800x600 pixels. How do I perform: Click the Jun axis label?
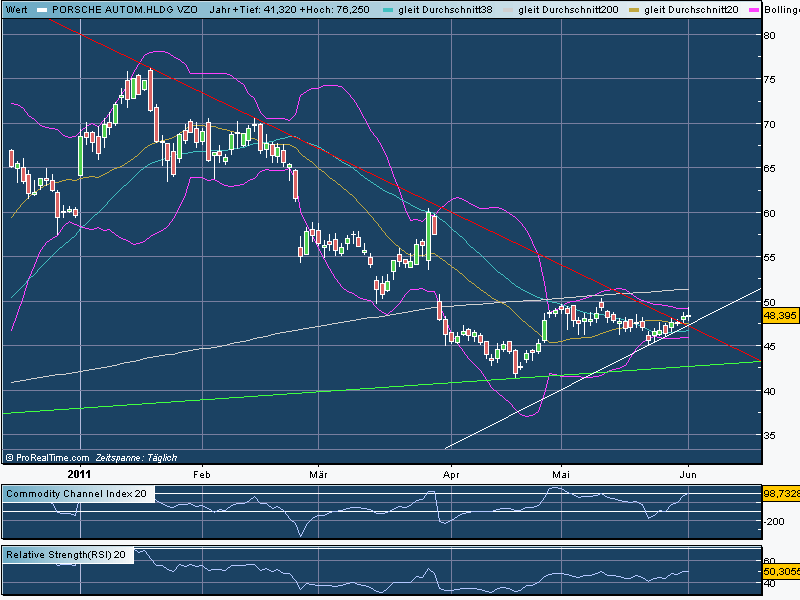pos(688,474)
